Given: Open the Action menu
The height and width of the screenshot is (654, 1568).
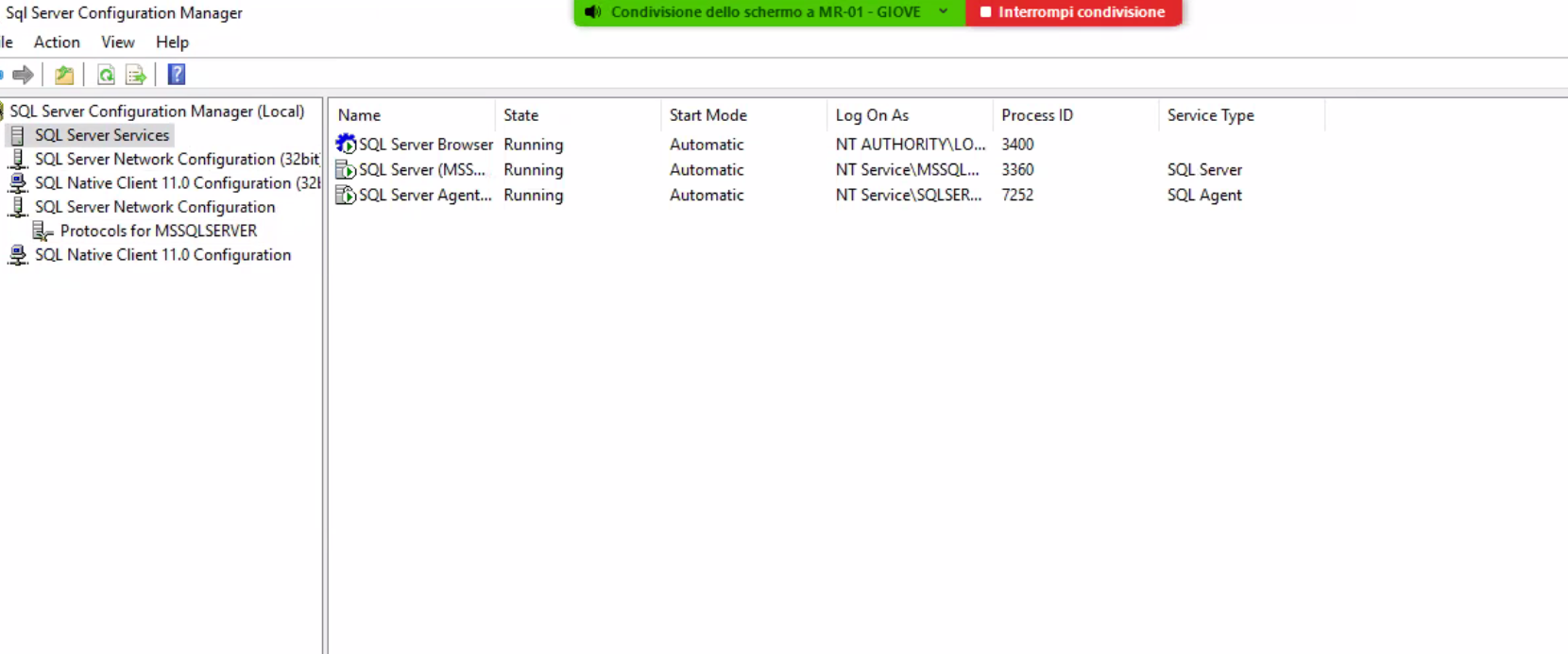Looking at the screenshot, I should click(57, 42).
